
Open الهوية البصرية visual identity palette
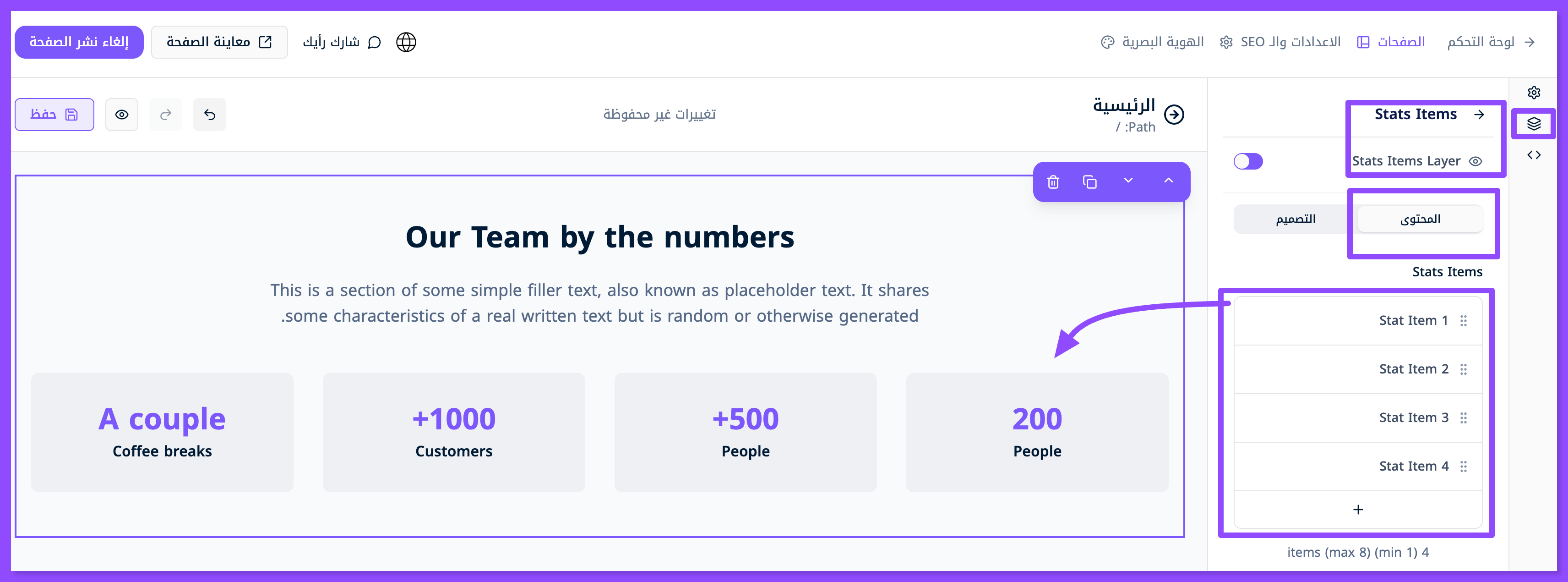click(1152, 42)
